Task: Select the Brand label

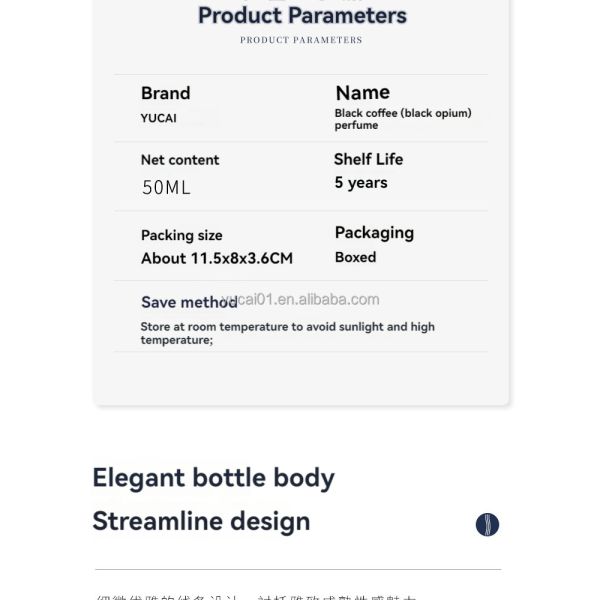Action: (166, 93)
